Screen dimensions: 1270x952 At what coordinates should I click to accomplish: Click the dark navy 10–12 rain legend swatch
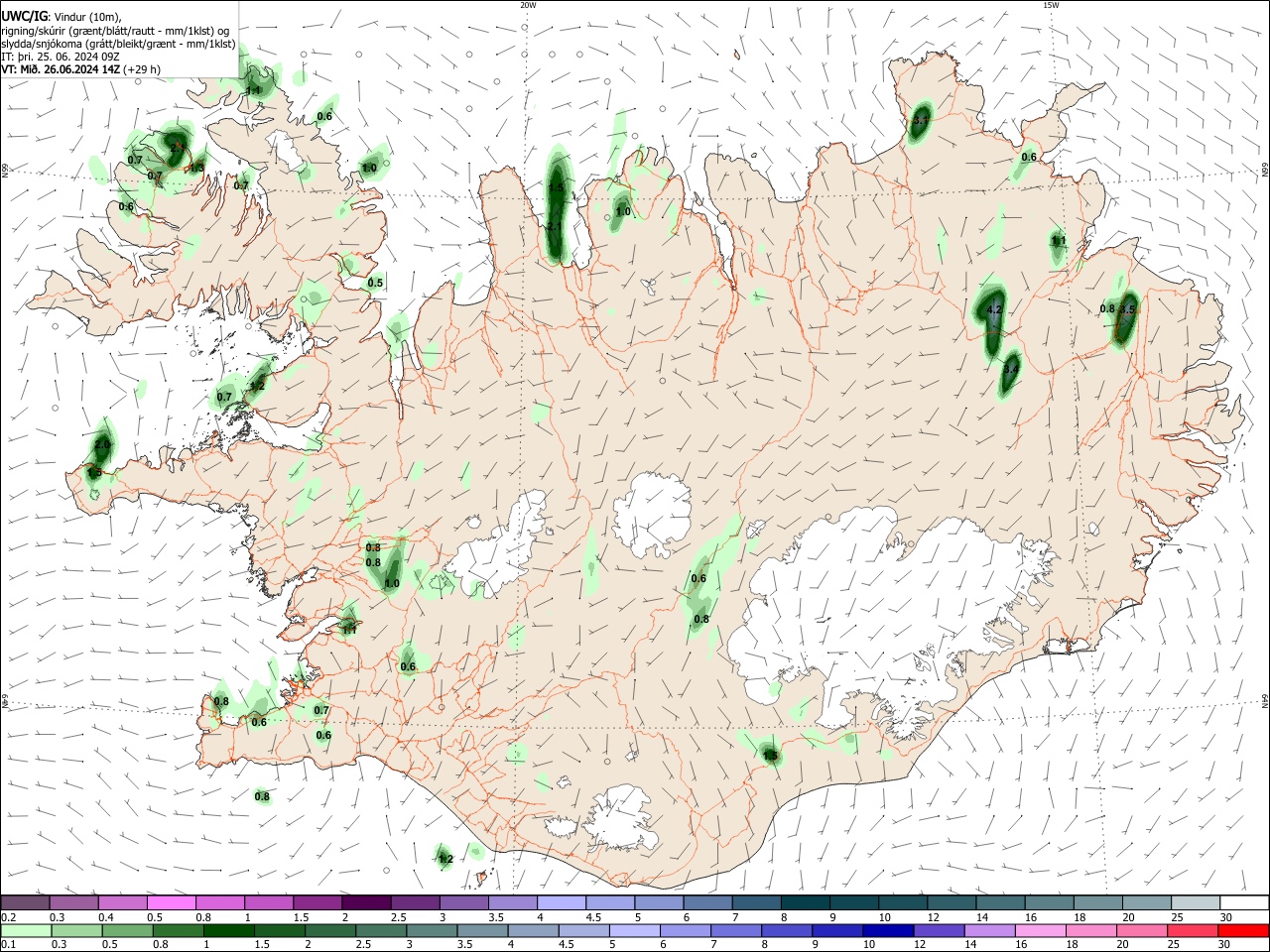click(x=888, y=930)
